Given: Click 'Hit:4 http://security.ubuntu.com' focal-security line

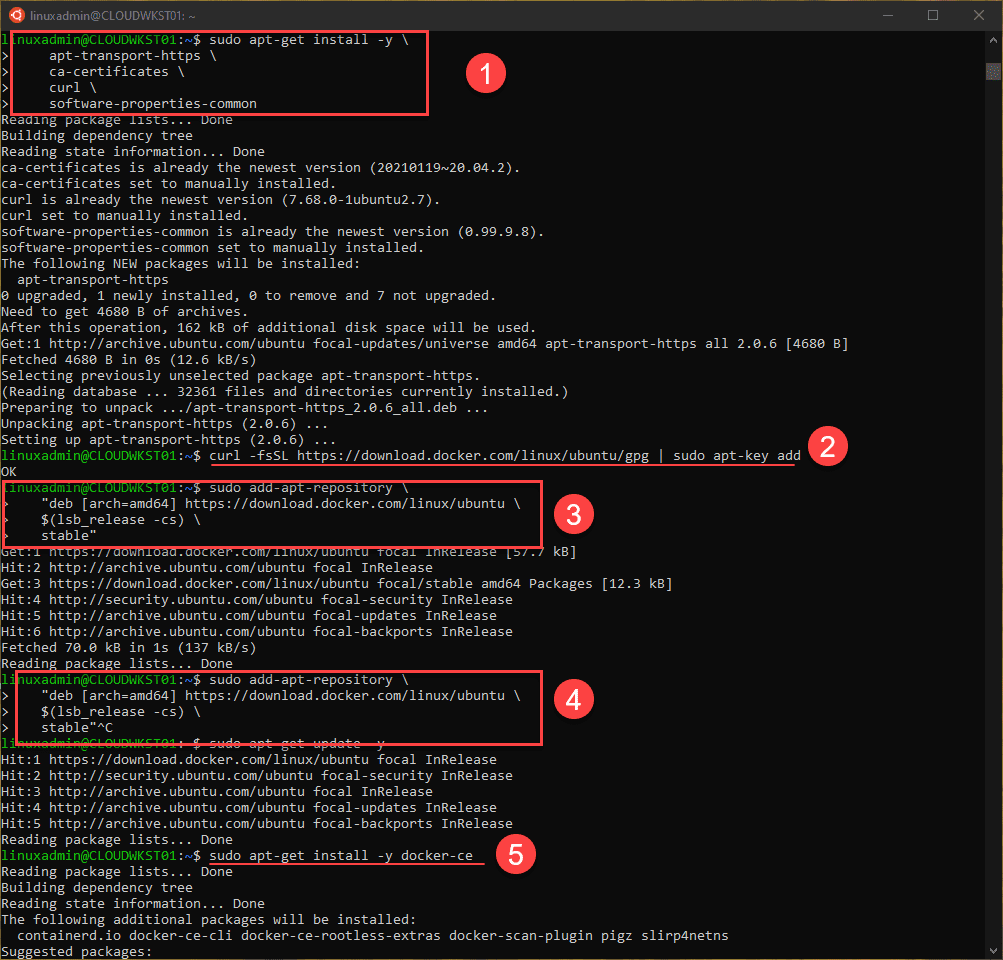Looking at the screenshot, I should pyautogui.click(x=257, y=599).
